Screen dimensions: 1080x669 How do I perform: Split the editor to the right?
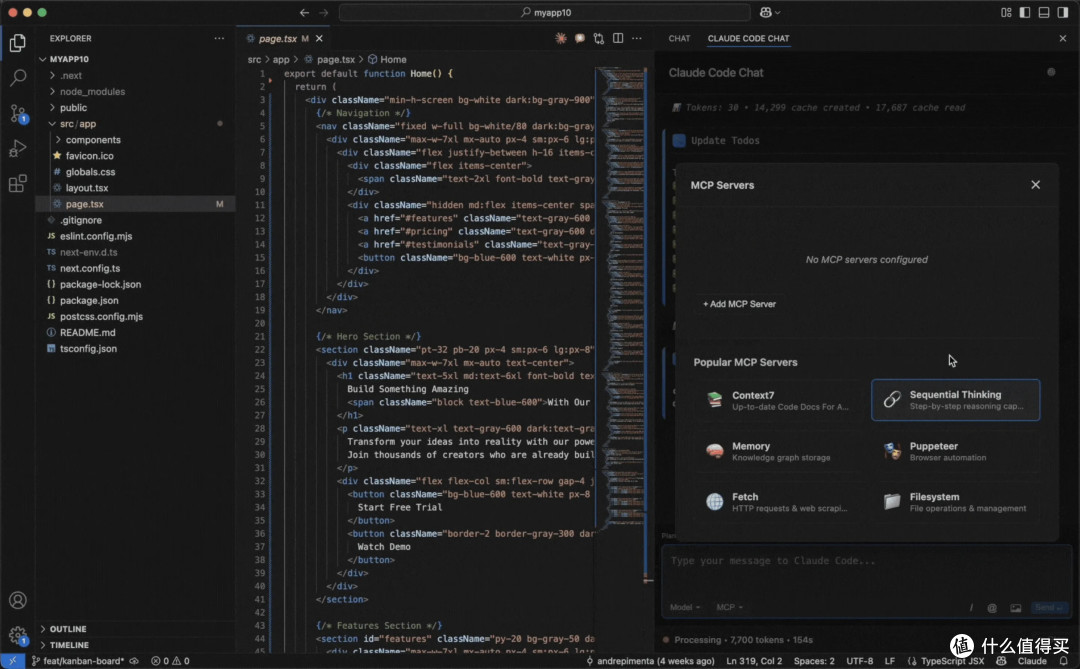[x=618, y=39]
